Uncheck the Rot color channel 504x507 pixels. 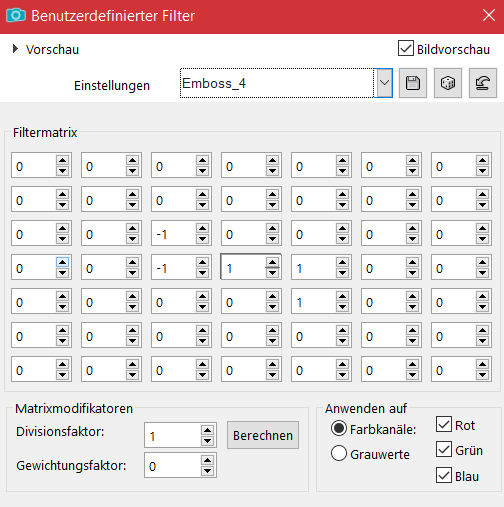tap(444, 424)
